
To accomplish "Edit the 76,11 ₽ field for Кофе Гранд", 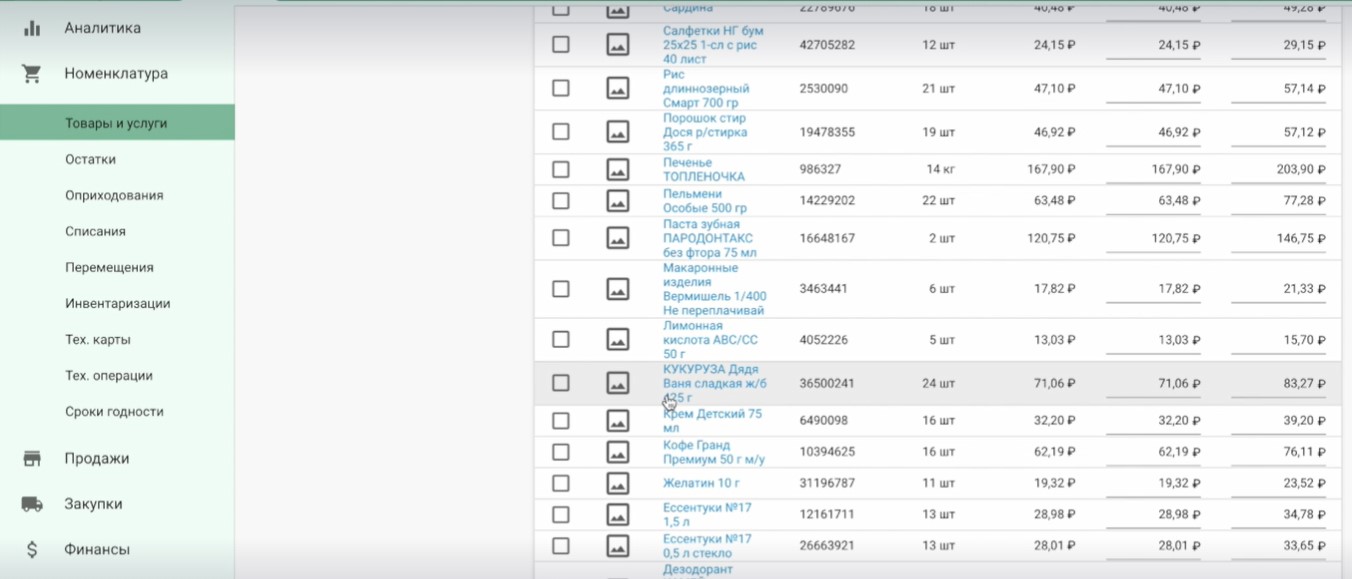I will (1278, 452).
